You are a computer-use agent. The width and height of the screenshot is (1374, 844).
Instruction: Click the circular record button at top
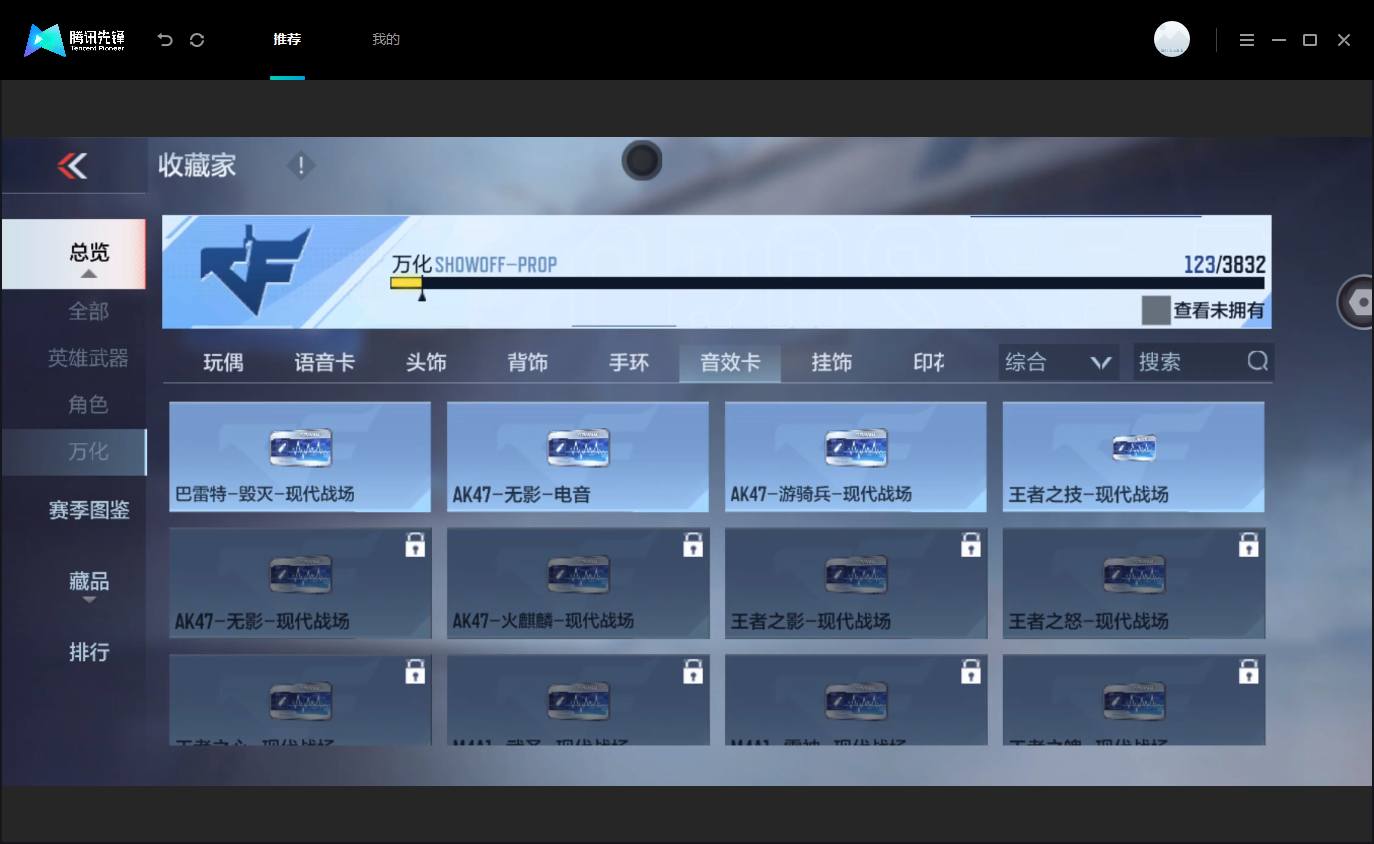(642, 161)
